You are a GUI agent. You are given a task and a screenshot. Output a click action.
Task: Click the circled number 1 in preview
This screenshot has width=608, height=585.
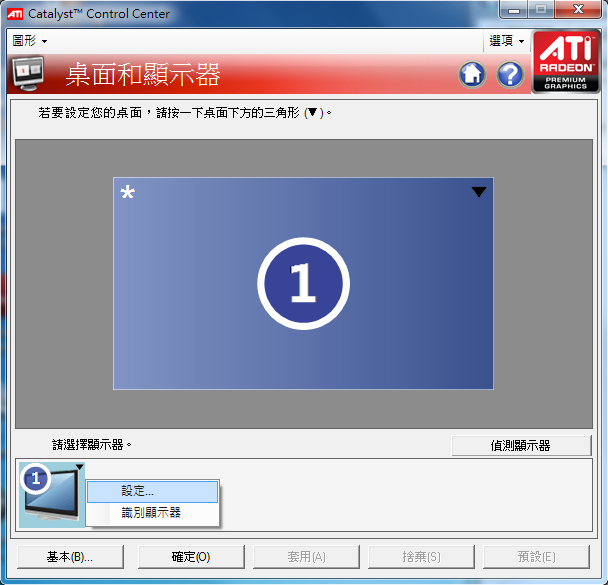click(x=303, y=283)
